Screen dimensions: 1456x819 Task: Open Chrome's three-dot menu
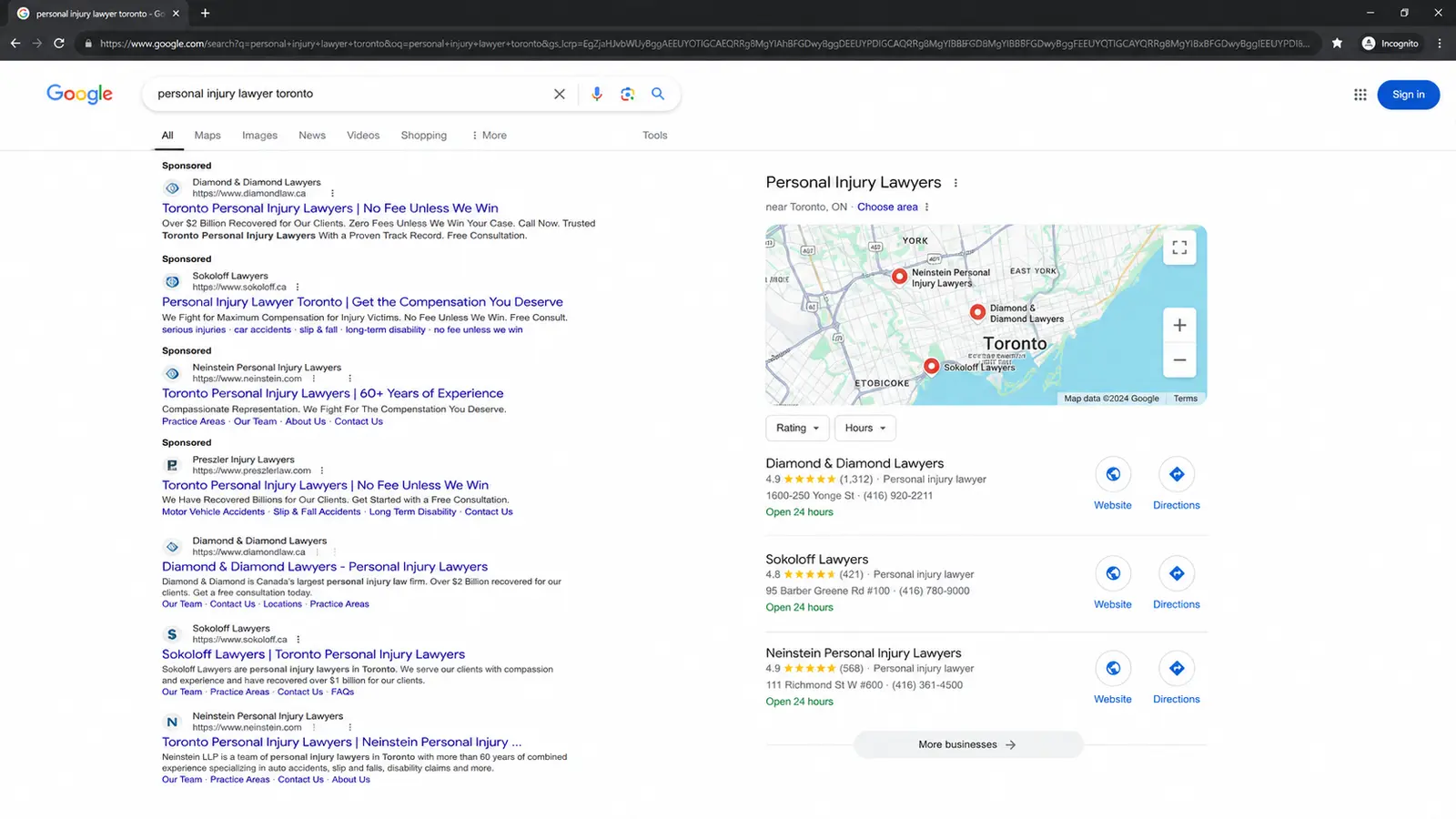(x=1440, y=43)
